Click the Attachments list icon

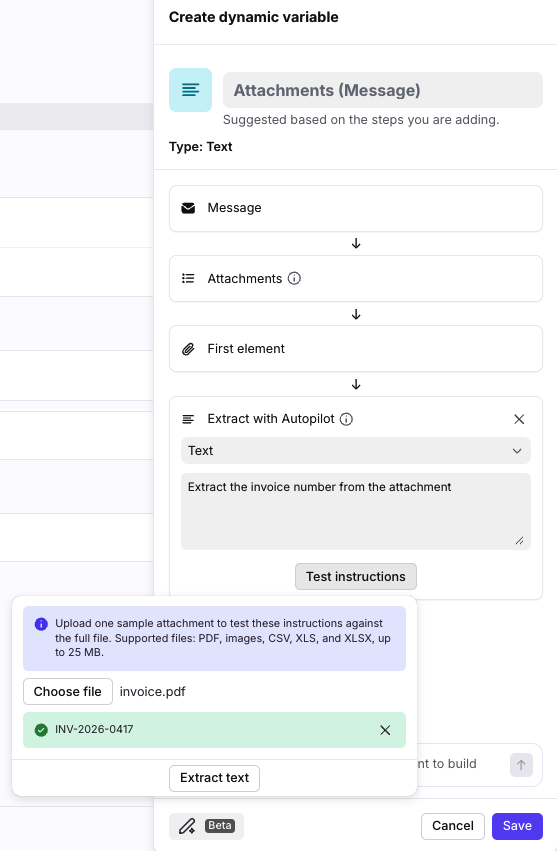[188, 278]
